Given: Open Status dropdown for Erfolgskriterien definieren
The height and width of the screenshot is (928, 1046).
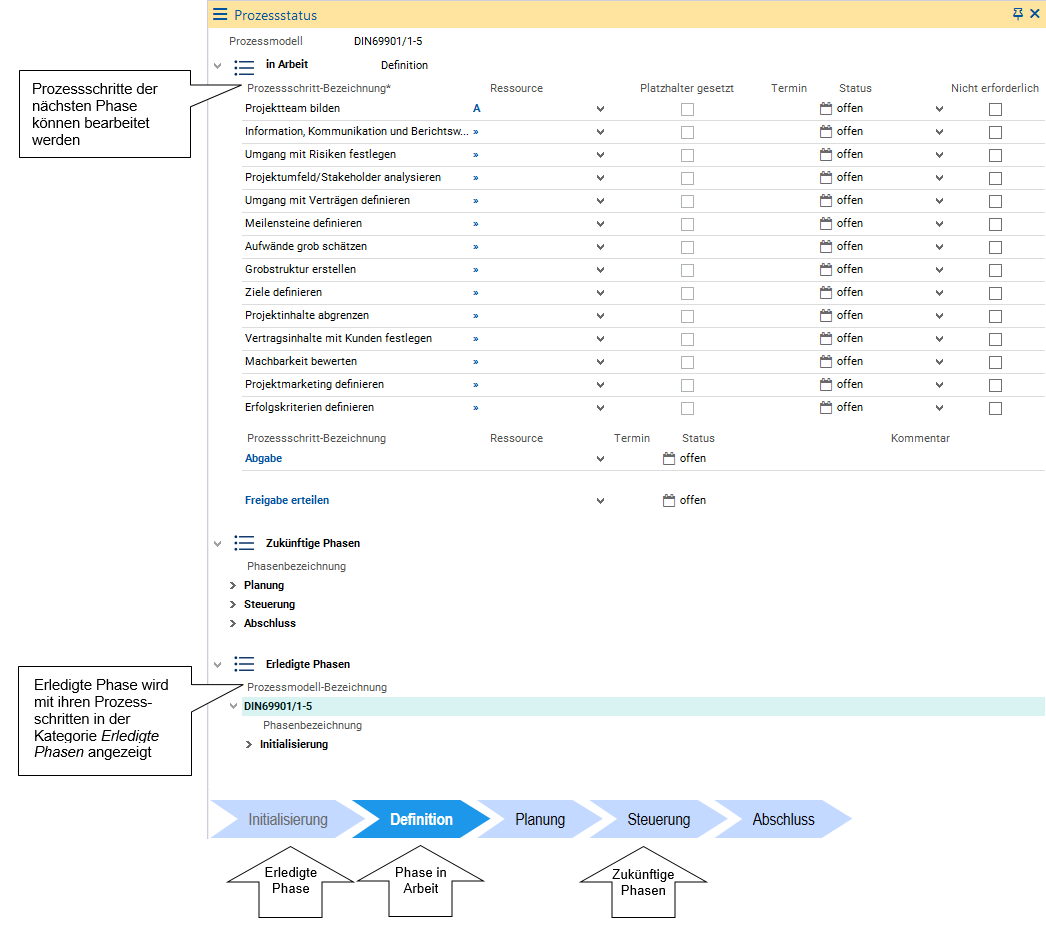Looking at the screenshot, I should coord(939,408).
